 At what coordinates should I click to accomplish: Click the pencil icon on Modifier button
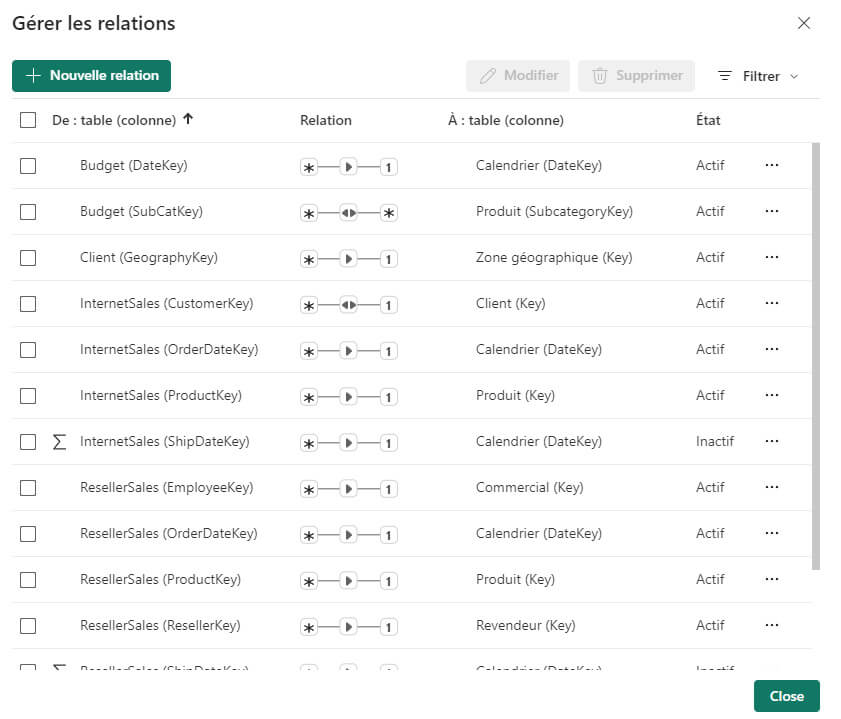(487, 76)
